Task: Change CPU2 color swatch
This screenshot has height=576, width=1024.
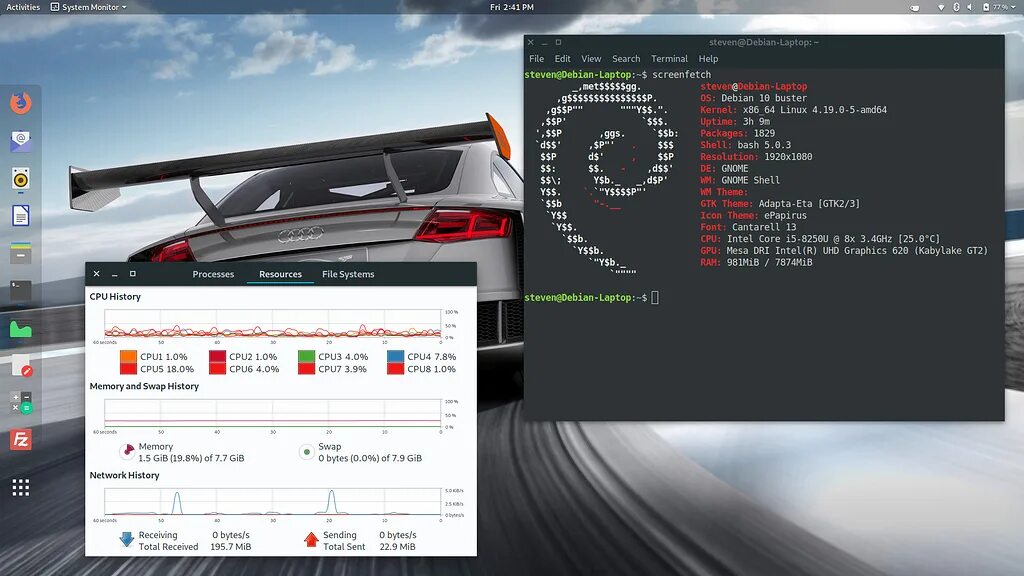Action: pos(217,357)
